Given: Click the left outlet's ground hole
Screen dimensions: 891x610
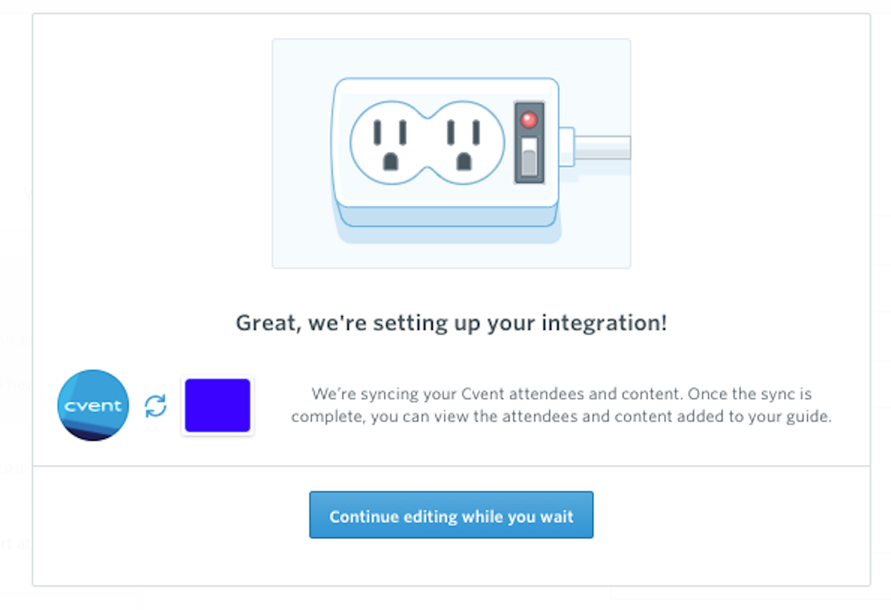Looking at the screenshot, I should coord(390,161).
